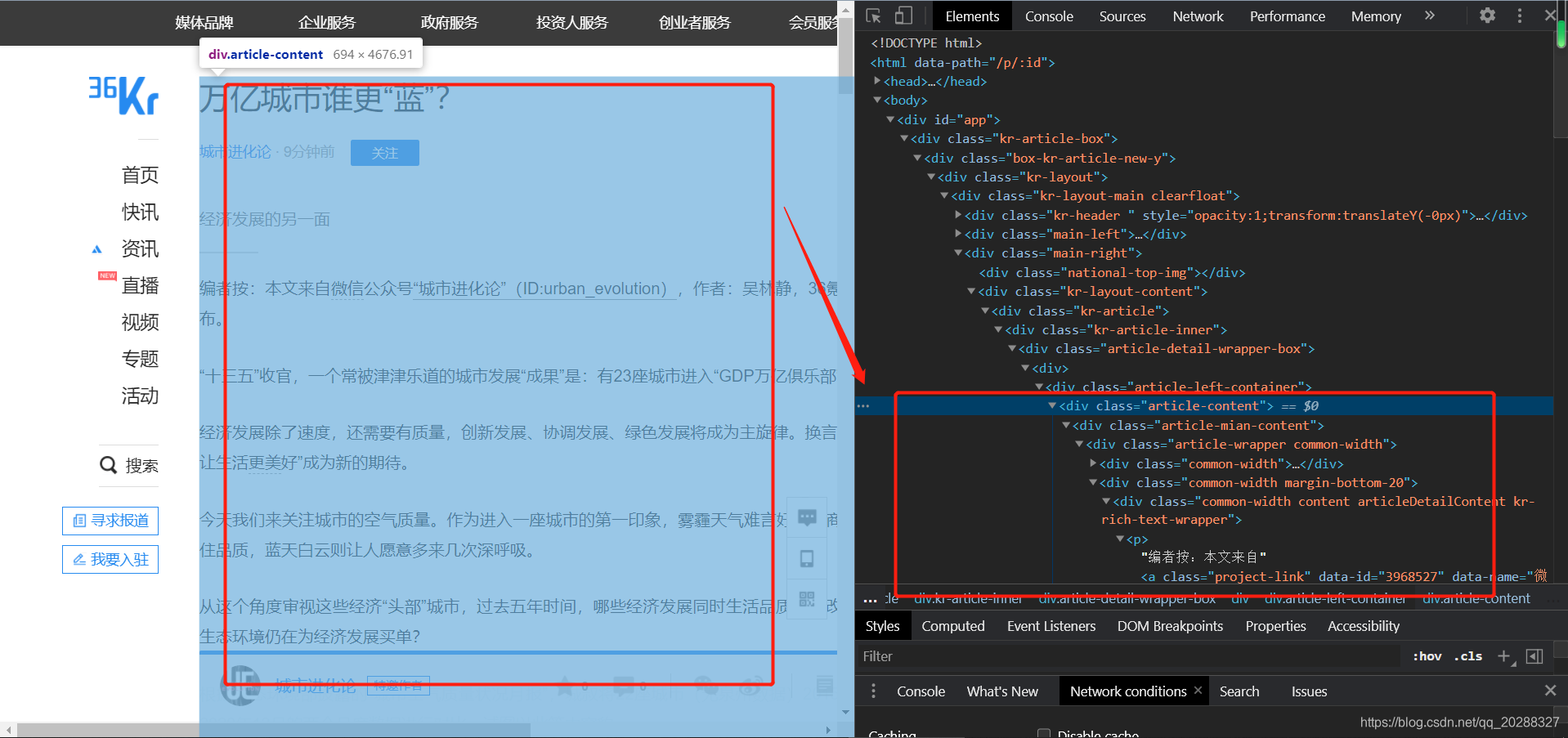This screenshot has height=738, width=1568.
Task: Show more DevTools tabs chevron
Action: pos(1429,16)
